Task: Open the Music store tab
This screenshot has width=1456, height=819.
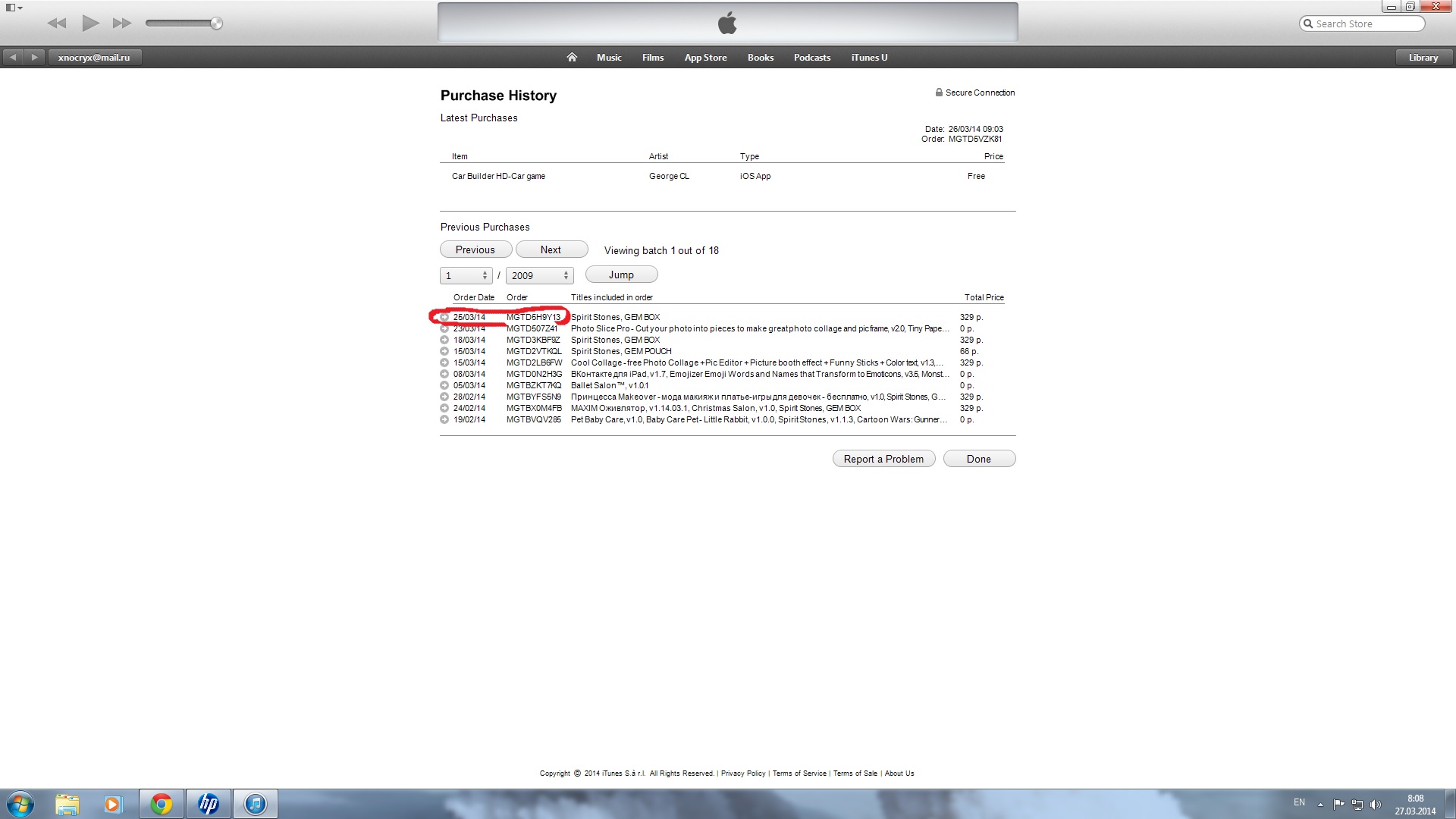Action: point(609,58)
